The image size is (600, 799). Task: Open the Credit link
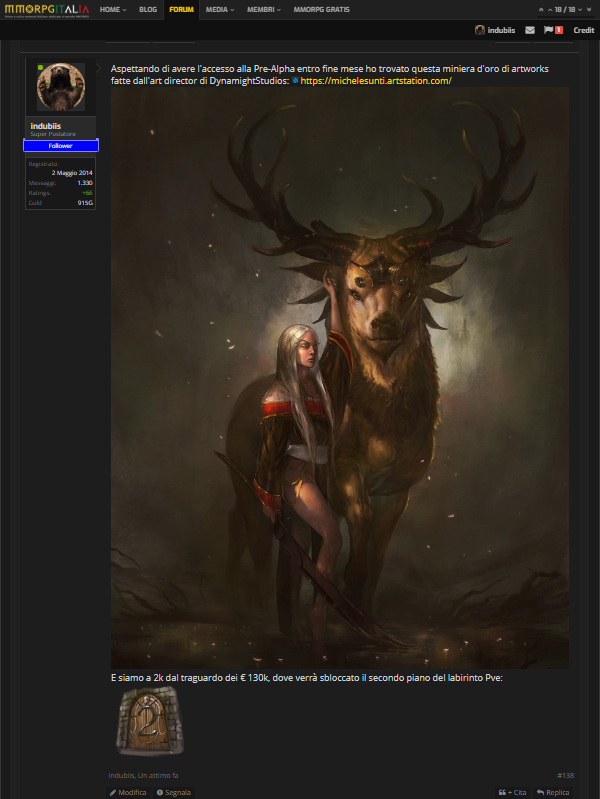[584, 30]
